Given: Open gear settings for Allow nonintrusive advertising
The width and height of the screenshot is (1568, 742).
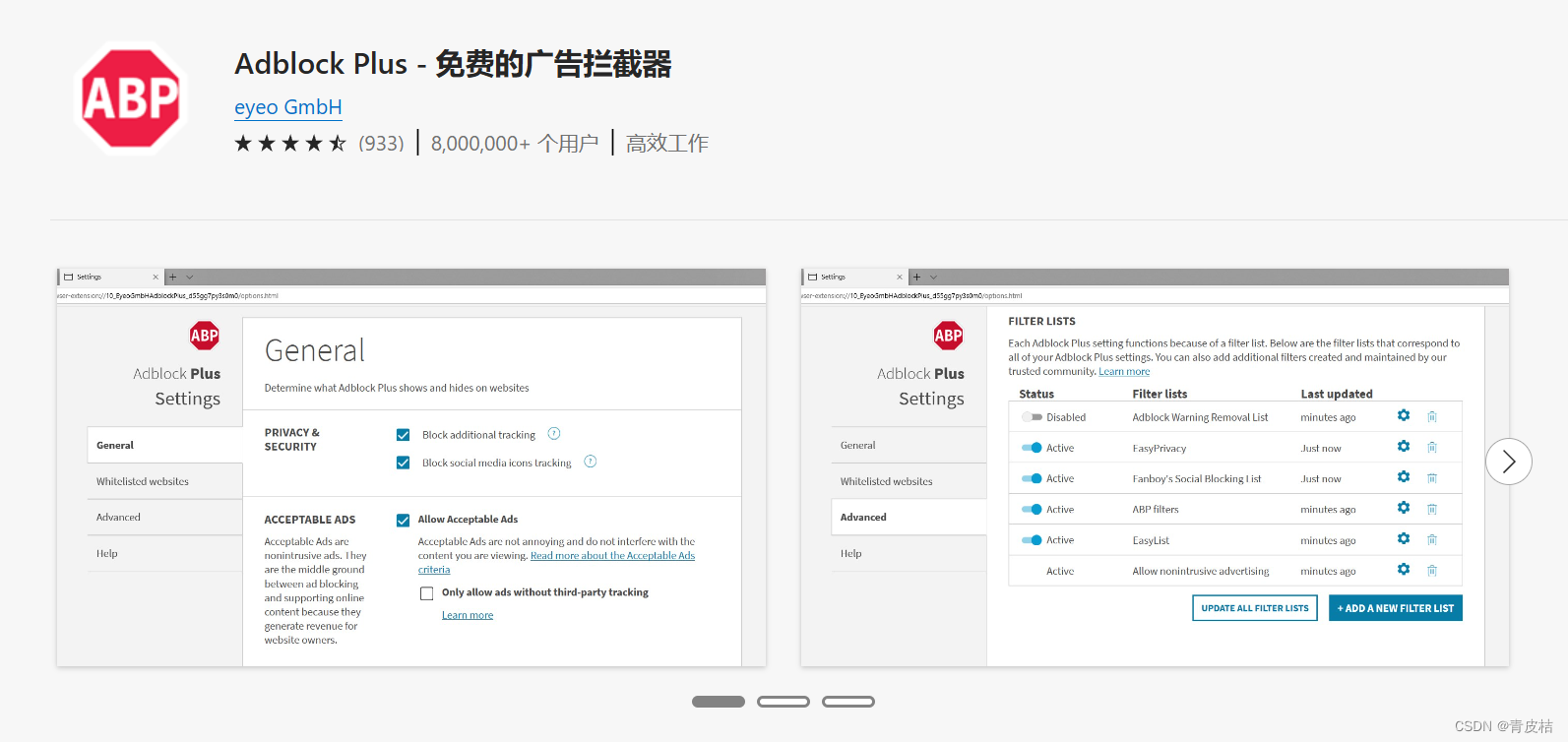Looking at the screenshot, I should [1404, 569].
